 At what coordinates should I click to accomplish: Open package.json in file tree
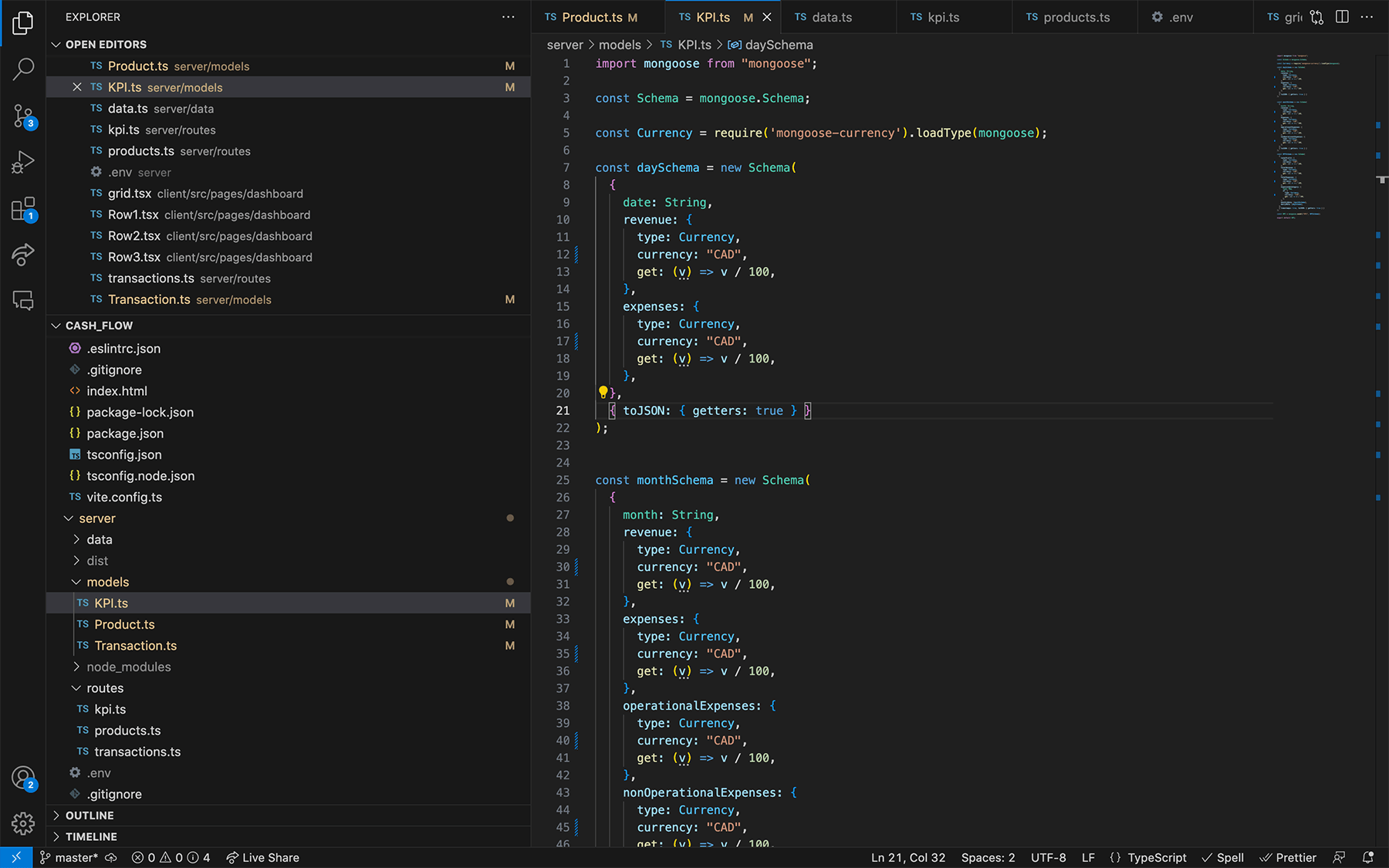click(289, 434)
